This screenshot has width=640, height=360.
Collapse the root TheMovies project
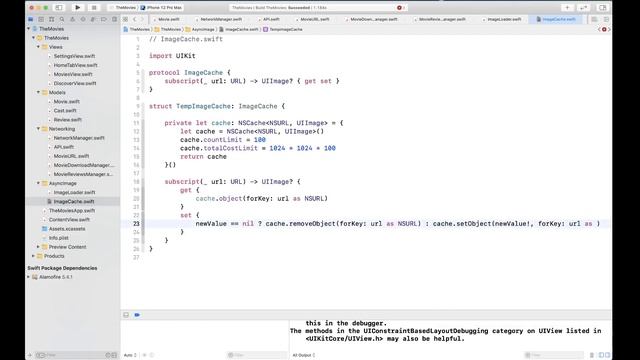coord(29,29)
